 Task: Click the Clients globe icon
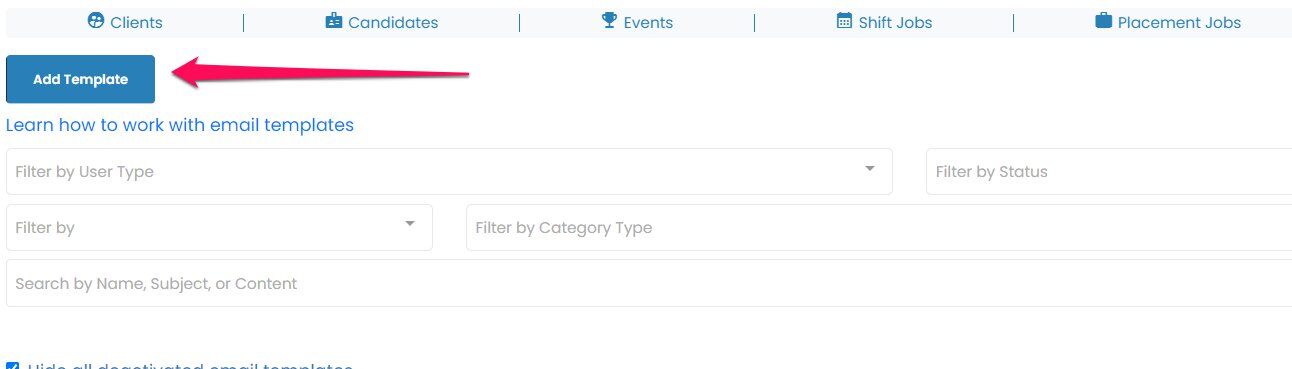point(96,20)
